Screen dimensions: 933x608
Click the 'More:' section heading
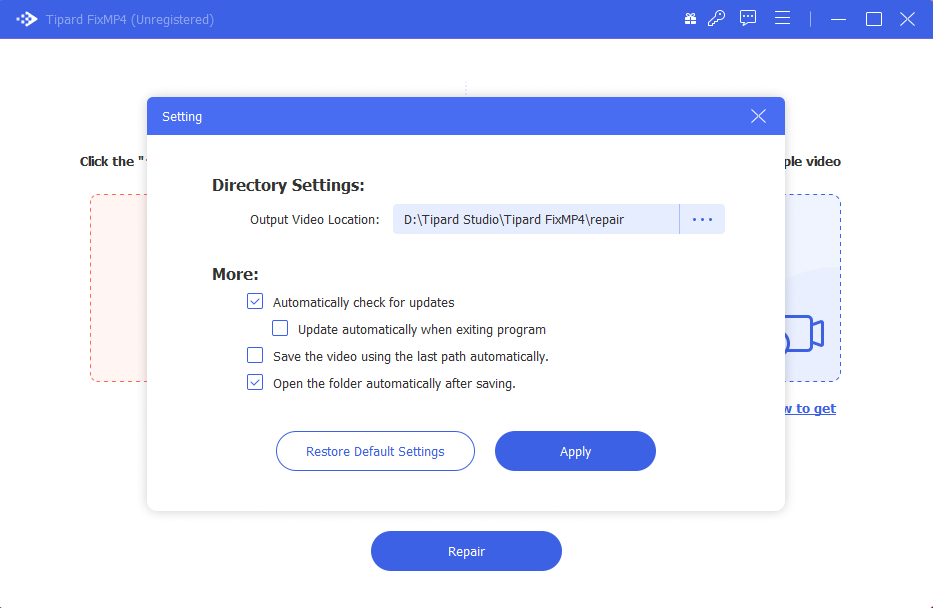[x=236, y=274]
